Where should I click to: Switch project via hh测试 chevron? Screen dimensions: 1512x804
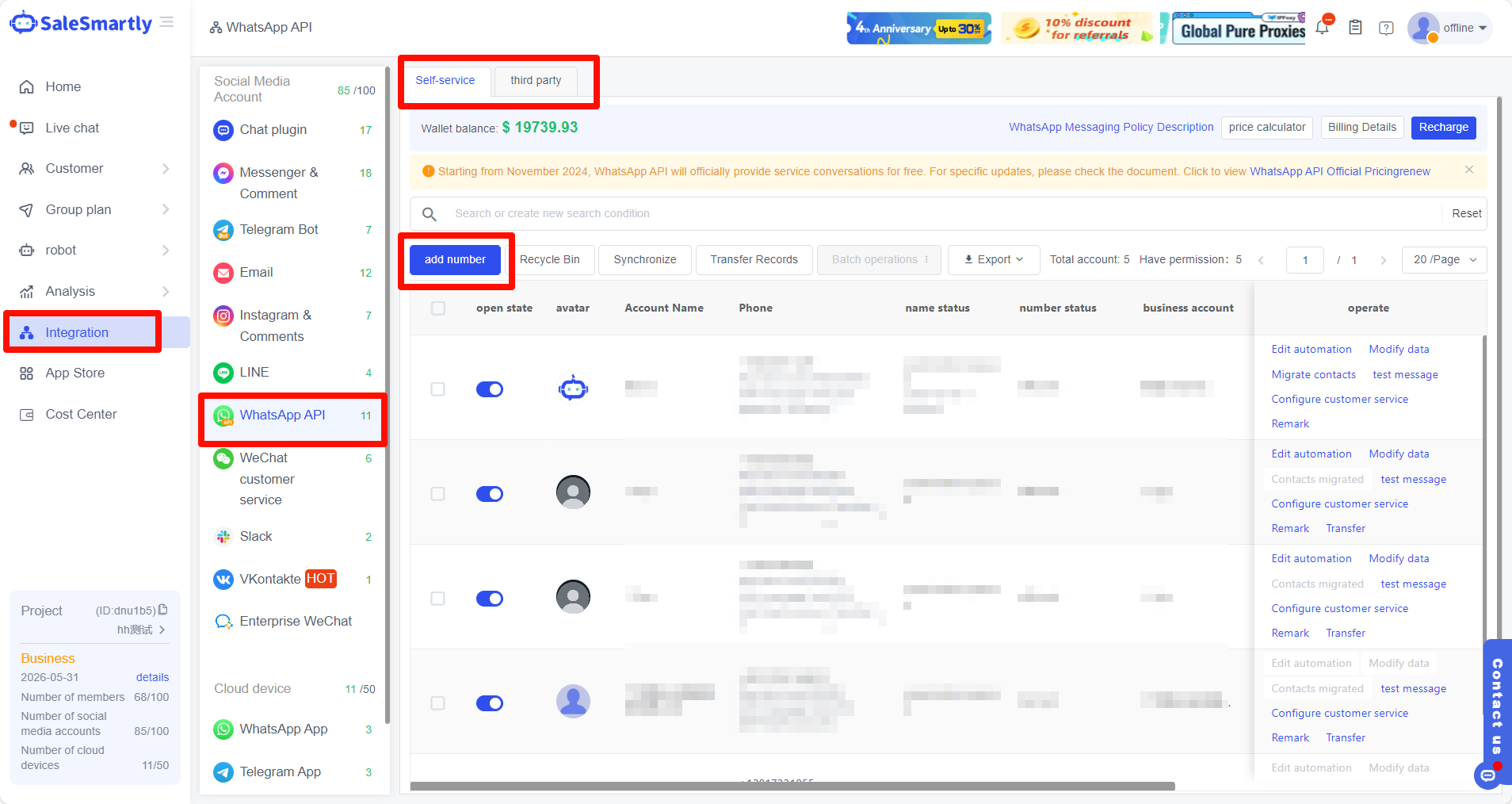162,630
